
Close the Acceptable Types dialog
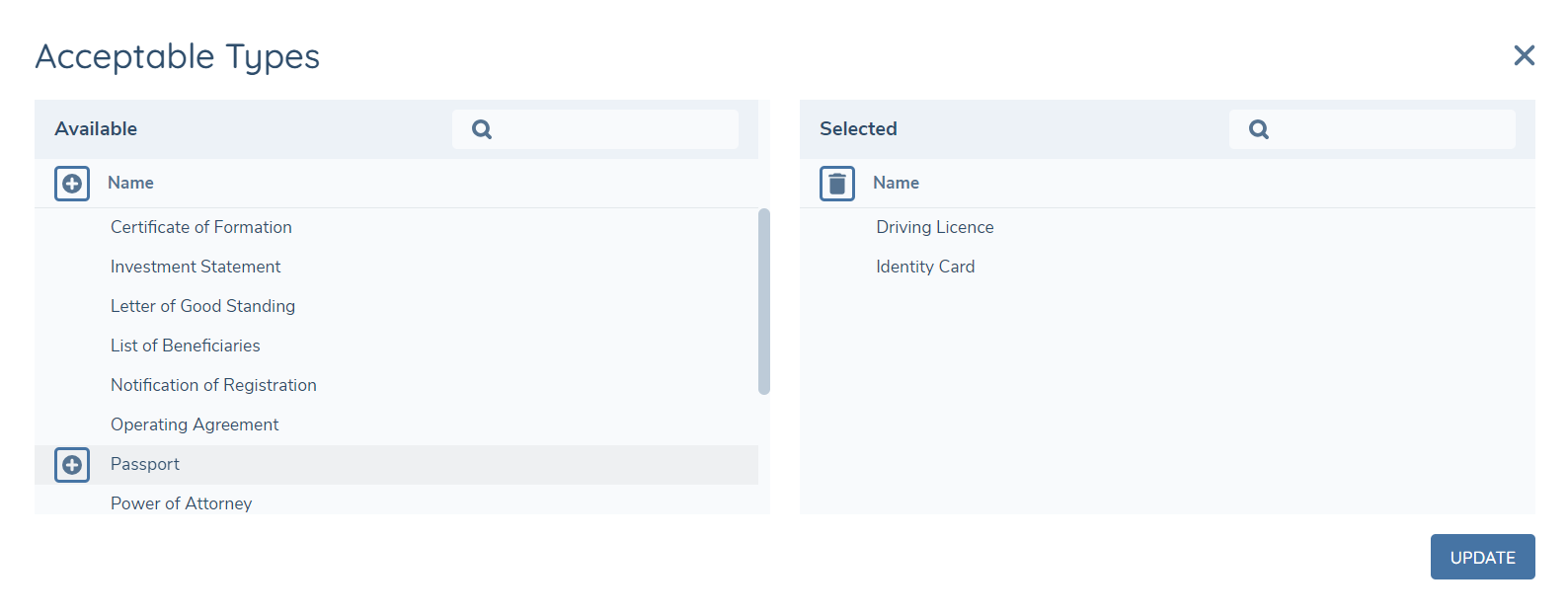[1524, 56]
